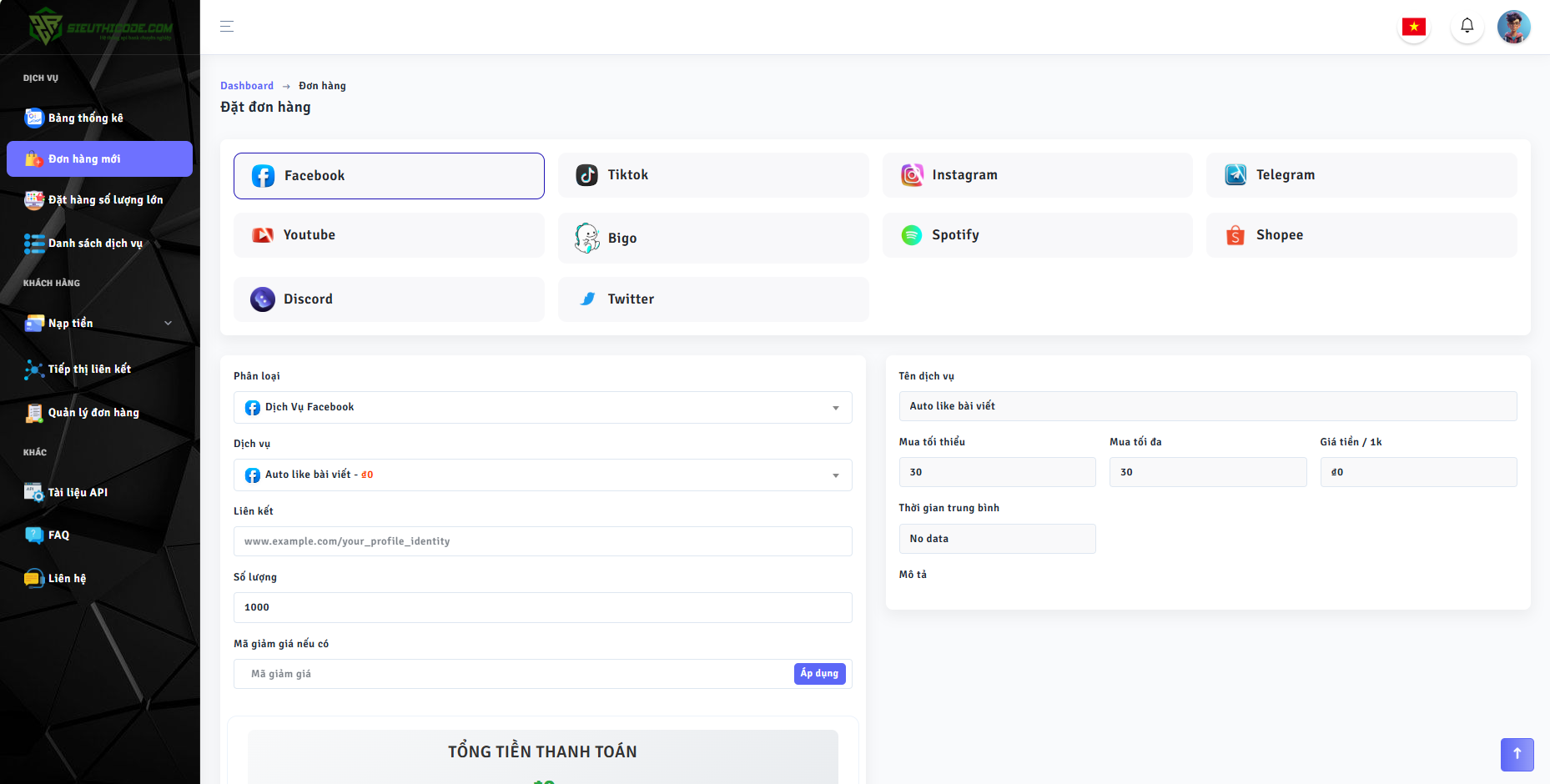Select the Twitter platform card

(x=713, y=299)
